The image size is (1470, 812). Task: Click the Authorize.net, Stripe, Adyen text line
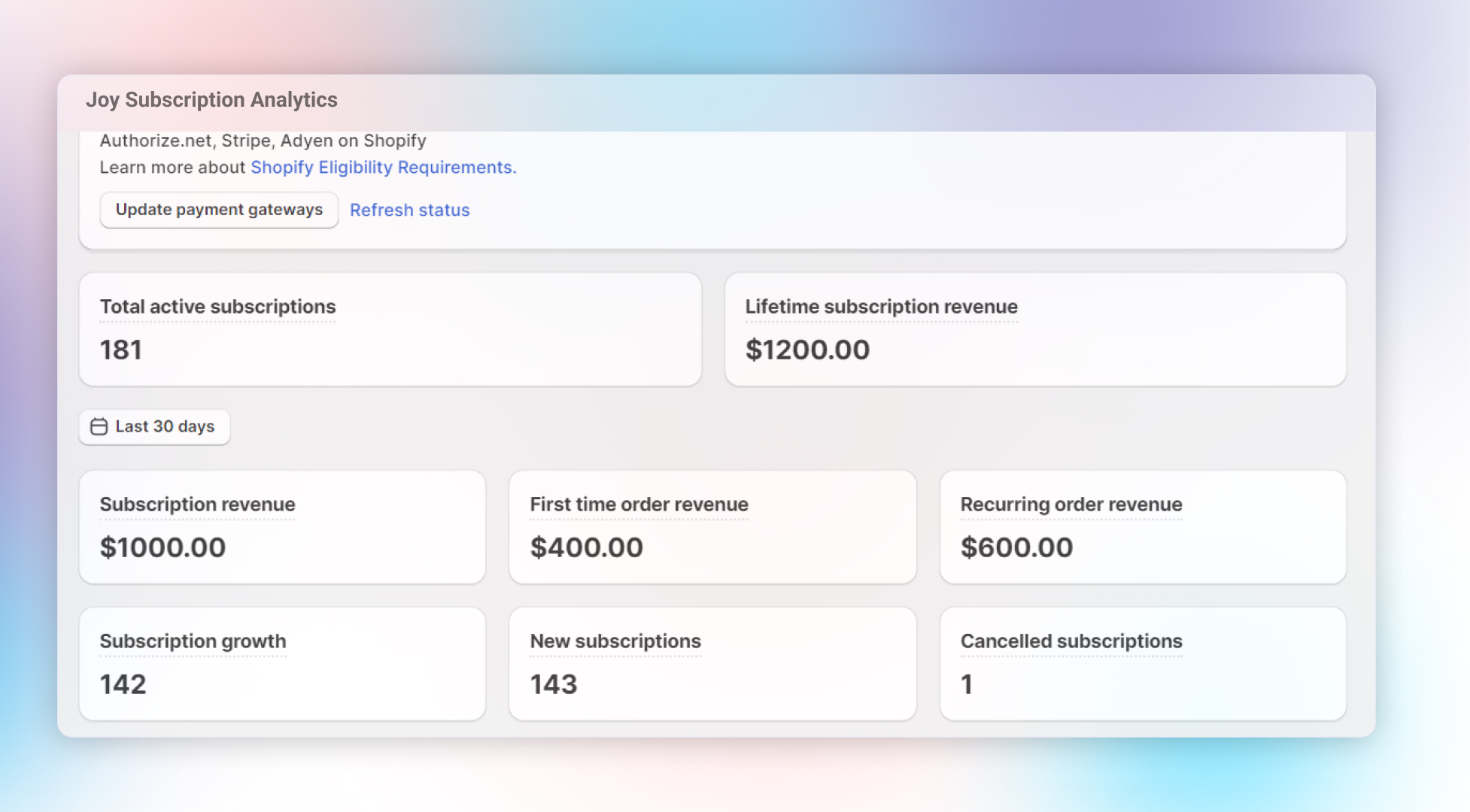coord(263,141)
